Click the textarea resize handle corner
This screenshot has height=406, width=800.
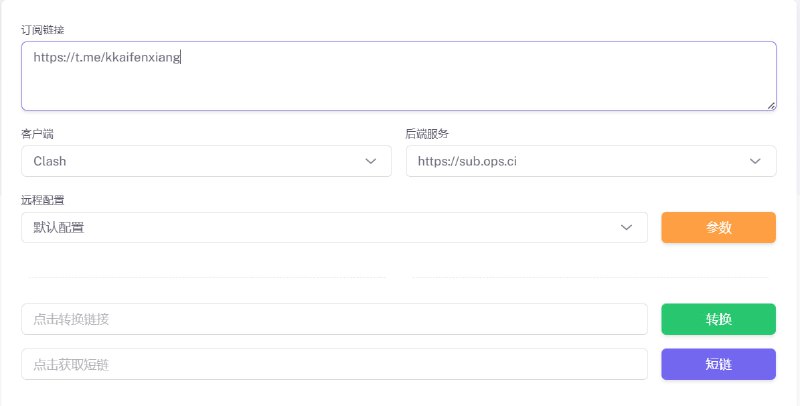point(771,104)
